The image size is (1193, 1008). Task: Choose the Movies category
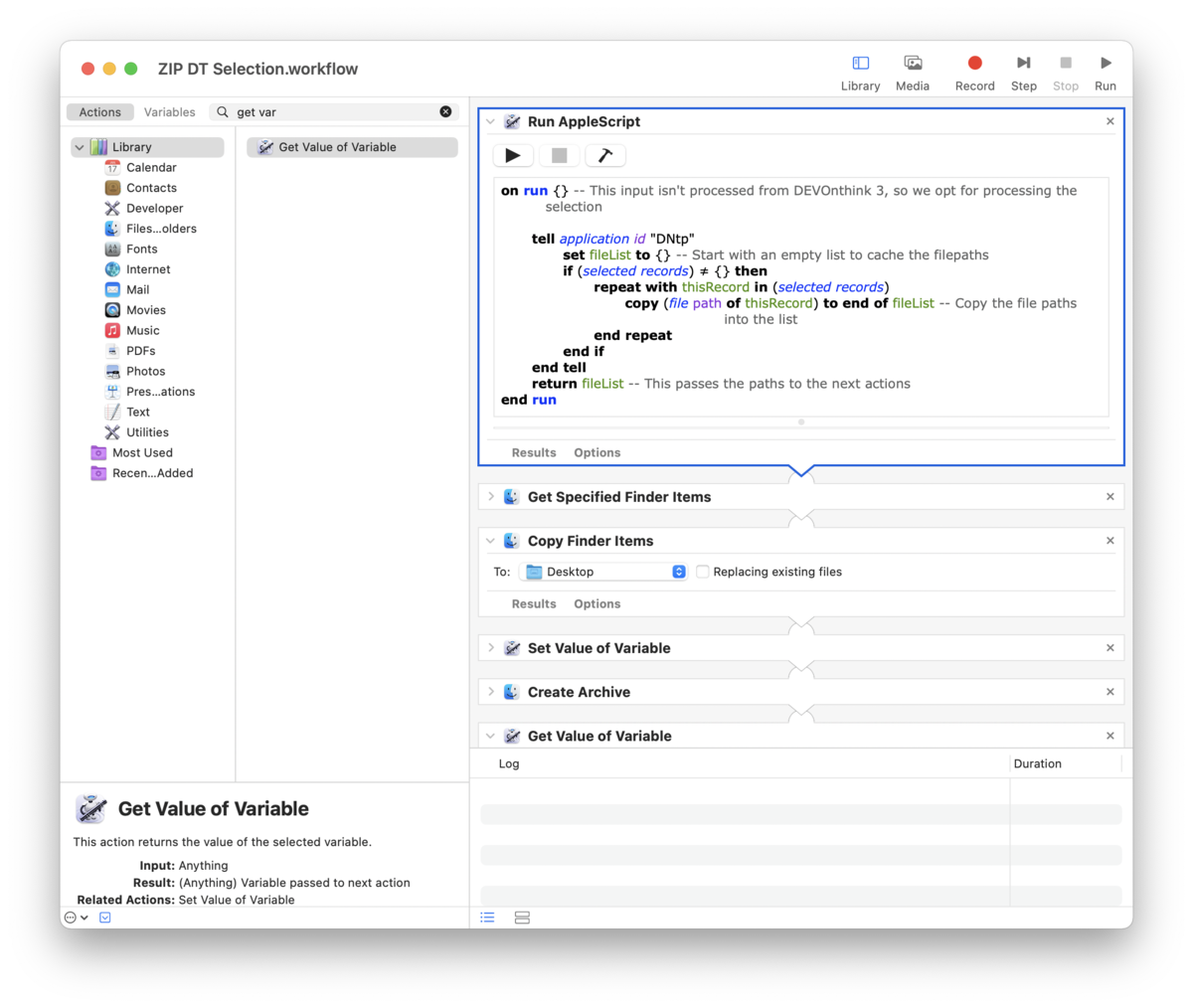click(x=145, y=310)
